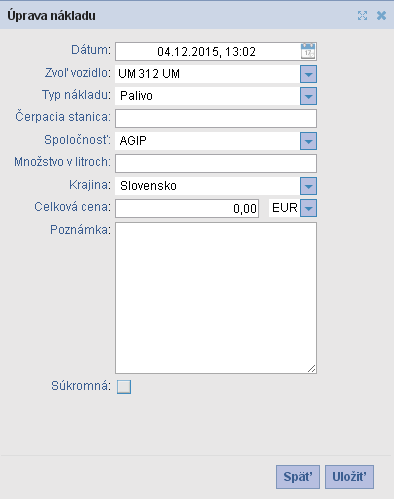Open the calendar date picker icon
Image resolution: width=394 pixels, height=499 pixels.
pos(308,51)
